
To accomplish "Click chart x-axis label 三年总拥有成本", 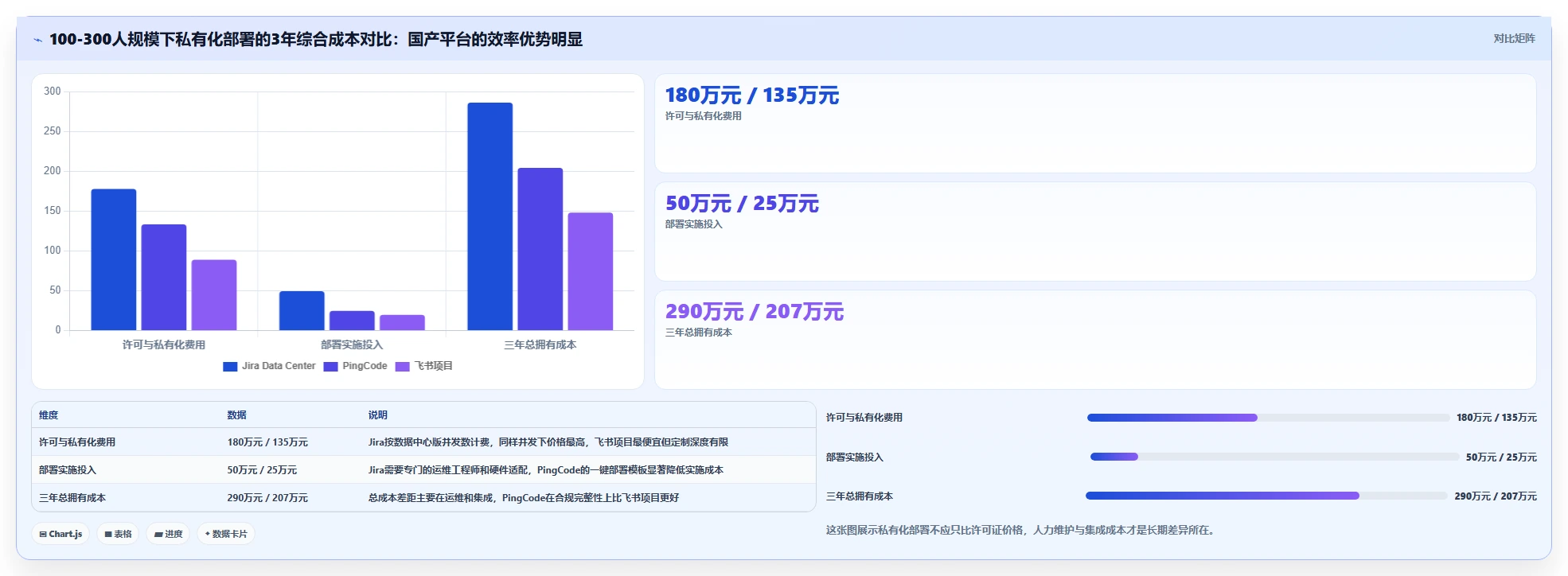I will click(x=540, y=344).
